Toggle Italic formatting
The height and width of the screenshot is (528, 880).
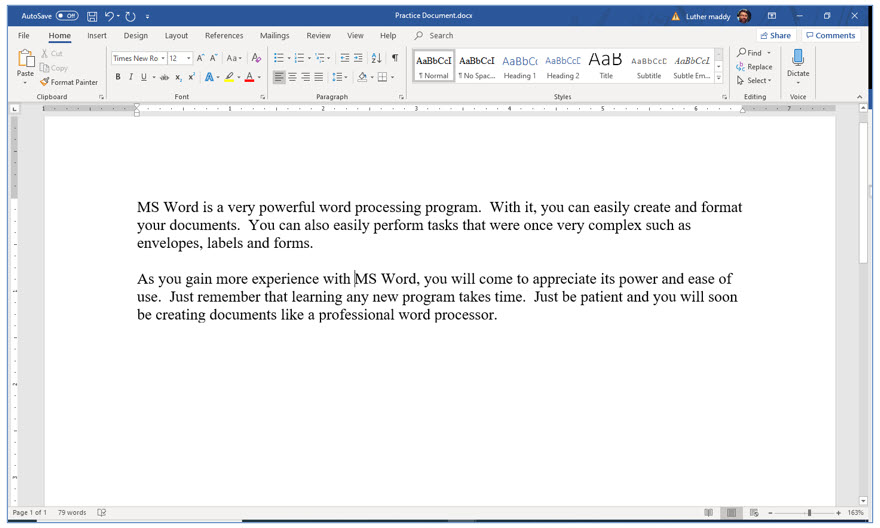[131, 77]
